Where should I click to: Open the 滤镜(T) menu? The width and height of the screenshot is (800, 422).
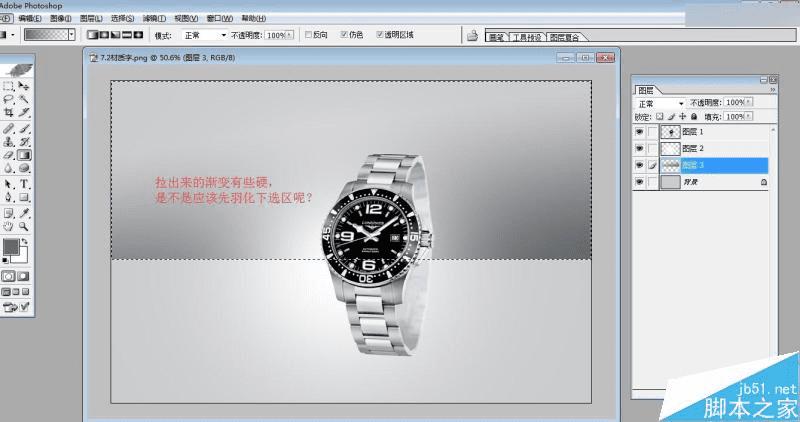pos(154,18)
